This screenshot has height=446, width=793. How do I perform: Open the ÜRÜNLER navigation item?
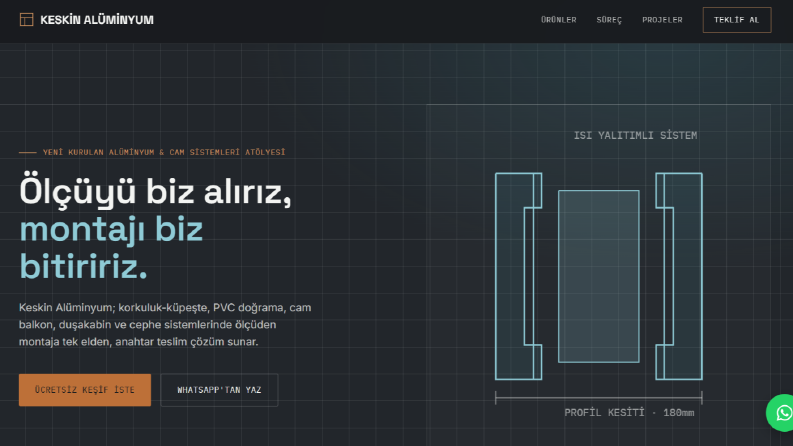click(558, 20)
